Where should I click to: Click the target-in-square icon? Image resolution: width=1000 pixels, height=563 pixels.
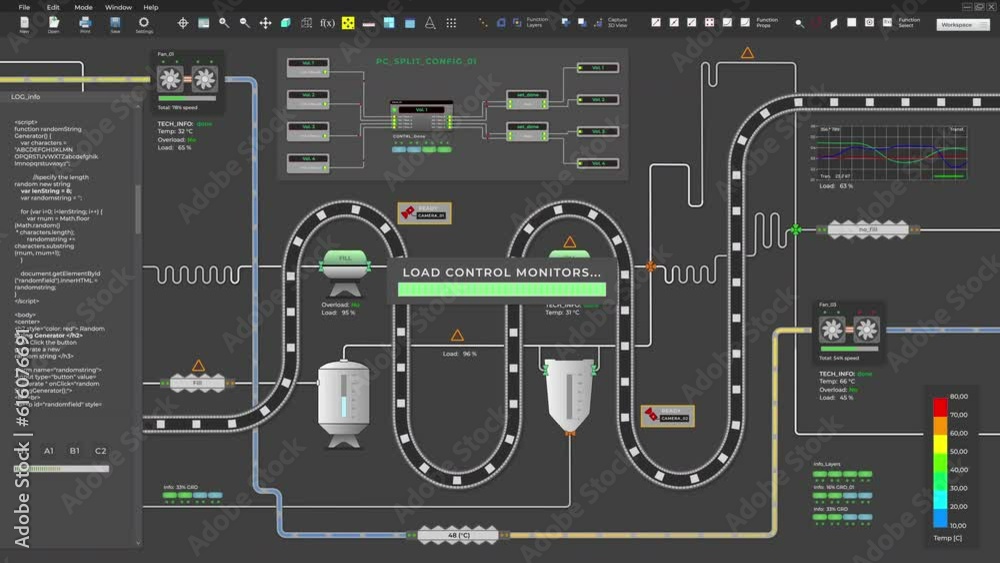tap(869, 22)
